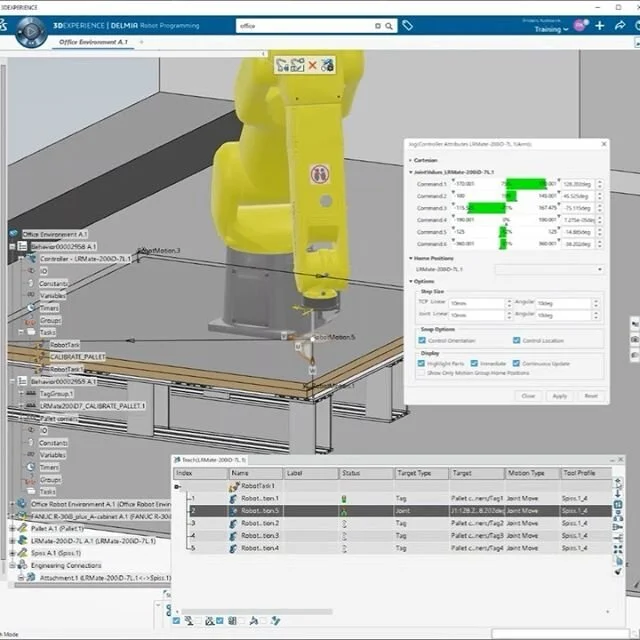Toggle Highlight Parts checkbox
The height and width of the screenshot is (640, 640).
click(421, 363)
